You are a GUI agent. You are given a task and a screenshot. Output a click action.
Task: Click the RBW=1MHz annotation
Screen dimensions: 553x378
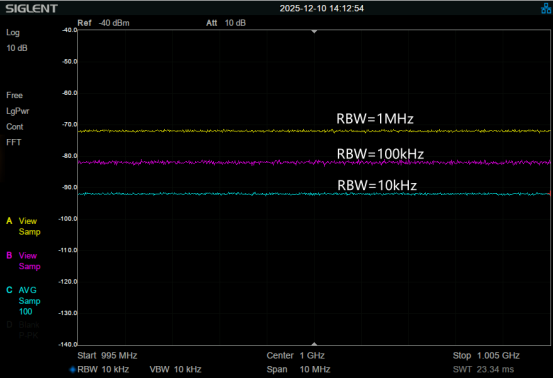[x=375, y=119]
